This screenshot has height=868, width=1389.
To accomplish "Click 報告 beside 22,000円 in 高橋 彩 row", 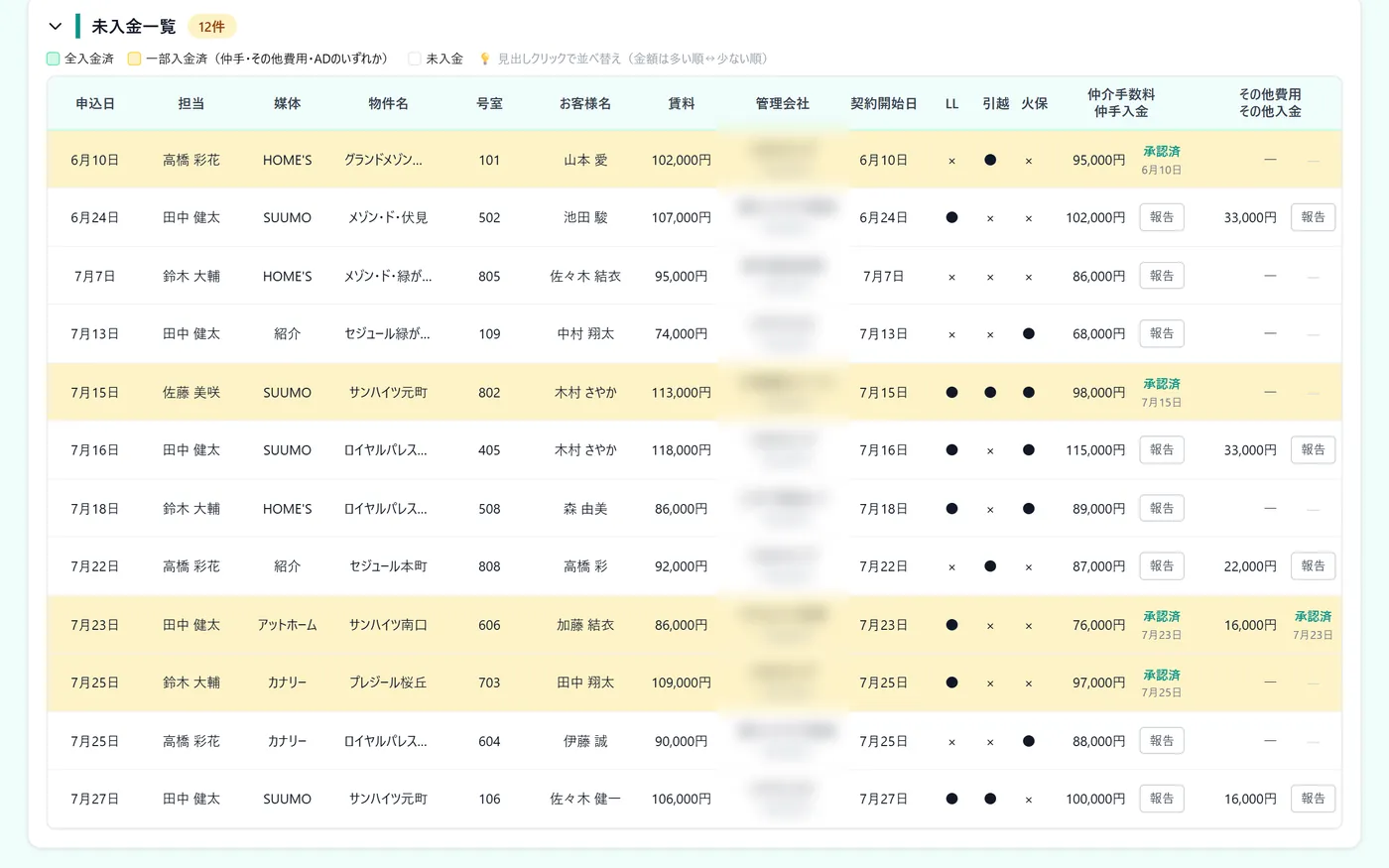I will [x=1314, y=565].
